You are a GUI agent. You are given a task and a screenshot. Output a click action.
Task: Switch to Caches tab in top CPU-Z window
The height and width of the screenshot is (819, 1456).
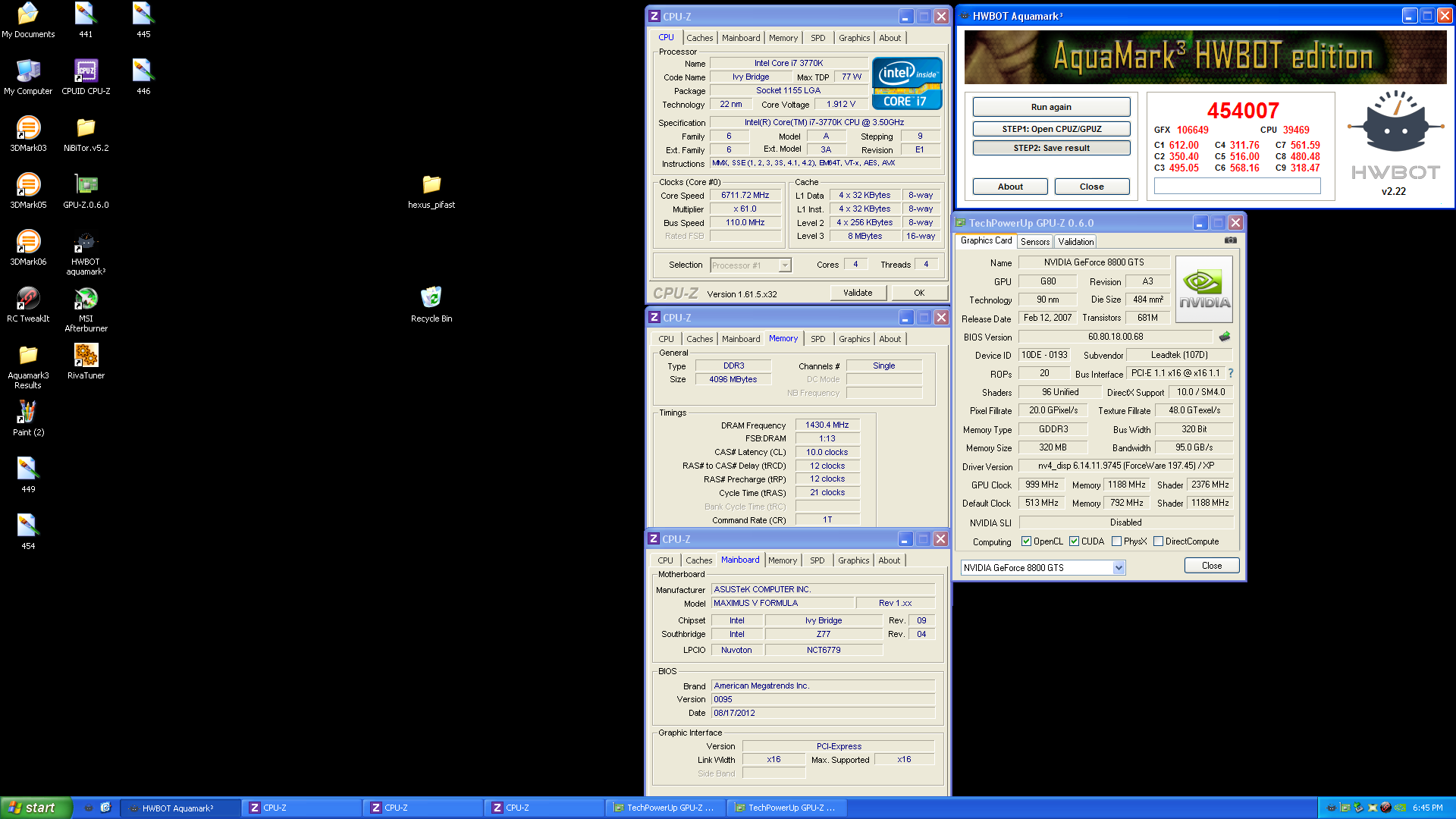(699, 38)
